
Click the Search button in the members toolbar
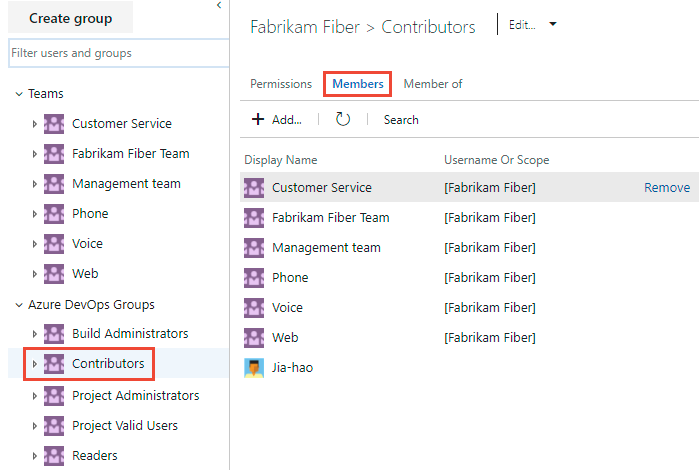(401, 119)
